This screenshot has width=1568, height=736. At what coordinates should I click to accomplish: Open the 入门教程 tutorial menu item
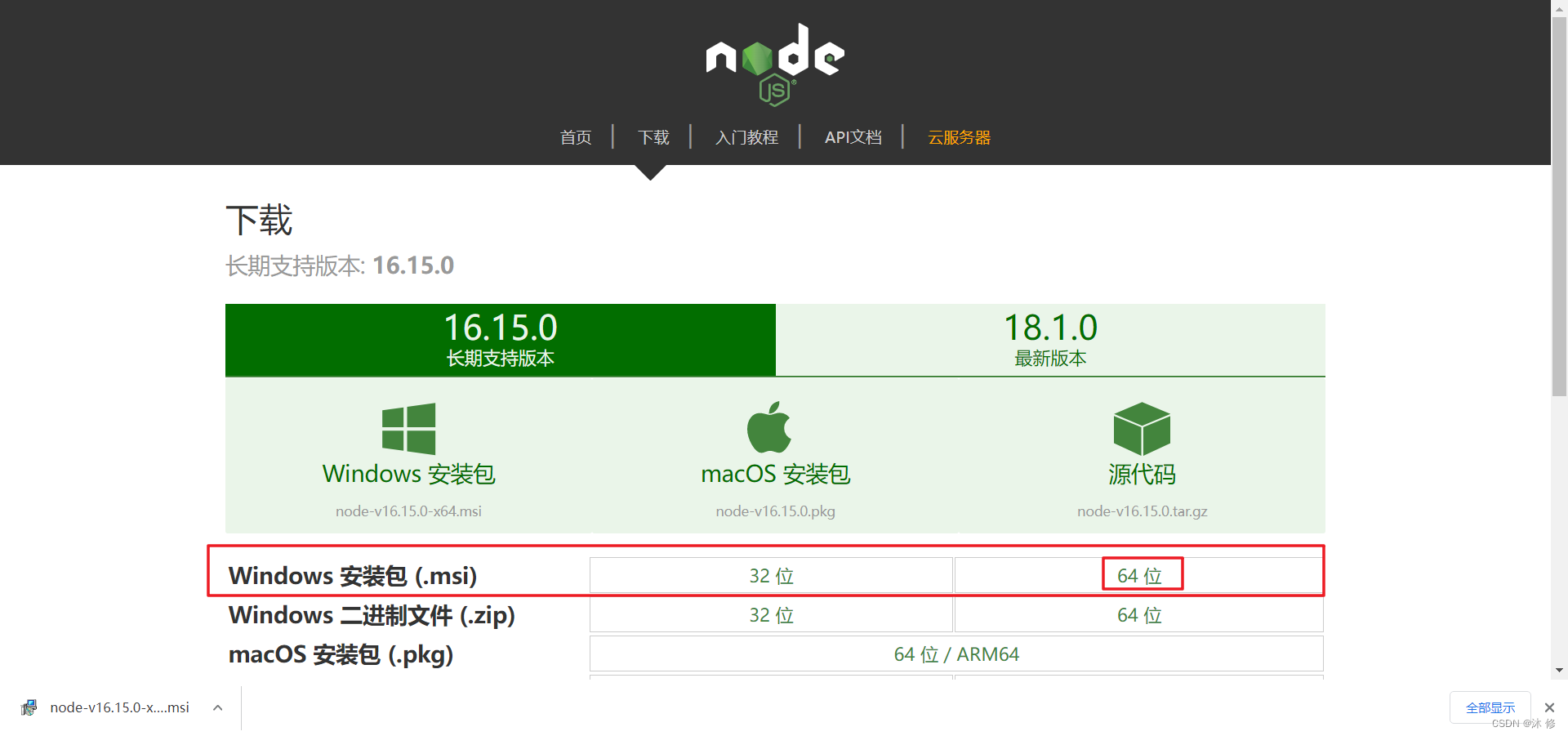[x=746, y=137]
